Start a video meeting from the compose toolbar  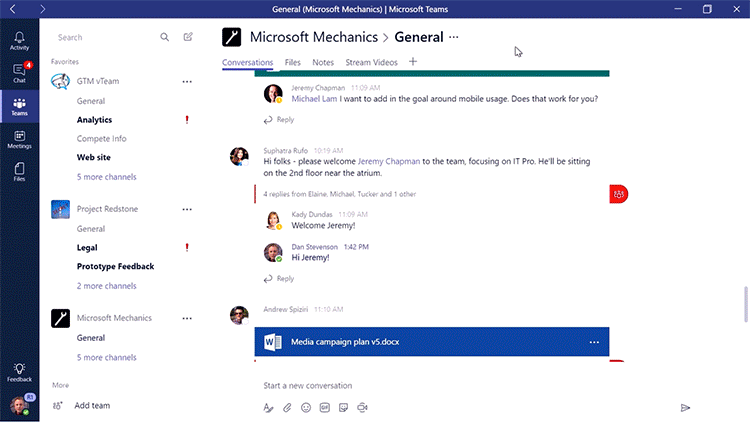[363, 407]
